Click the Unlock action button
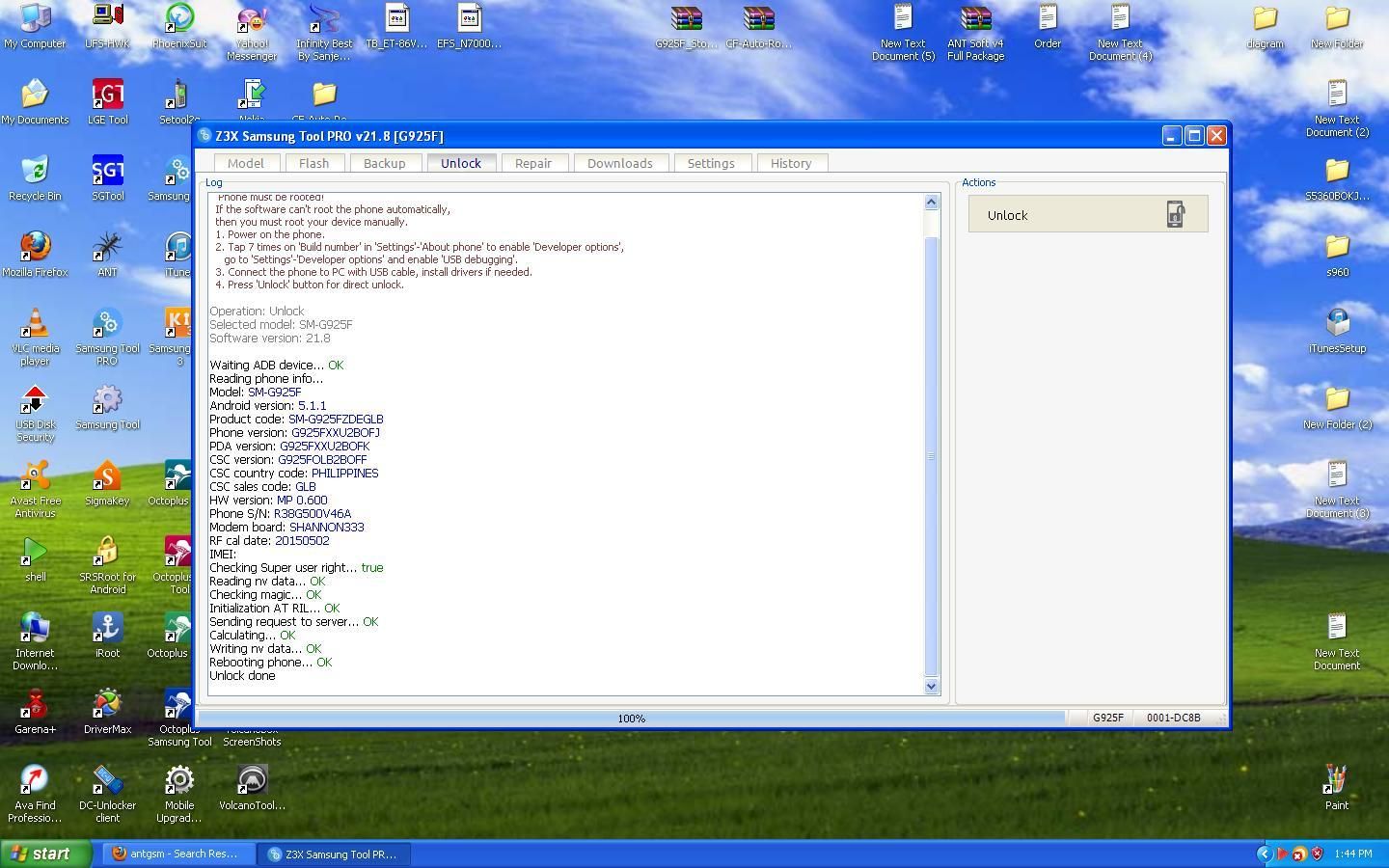1389x868 pixels. pyautogui.click(x=1087, y=214)
